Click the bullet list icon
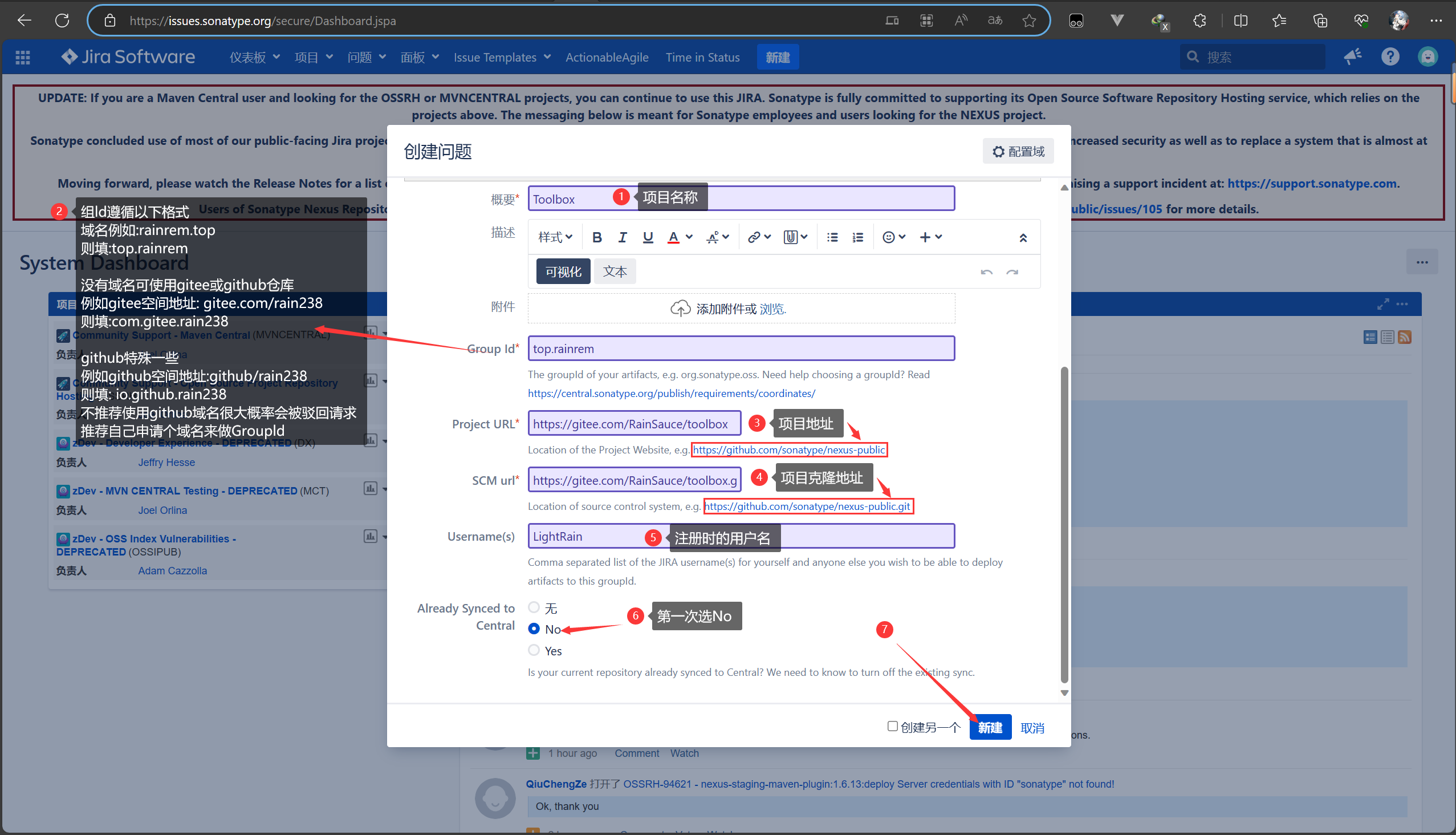 pyautogui.click(x=832, y=237)
